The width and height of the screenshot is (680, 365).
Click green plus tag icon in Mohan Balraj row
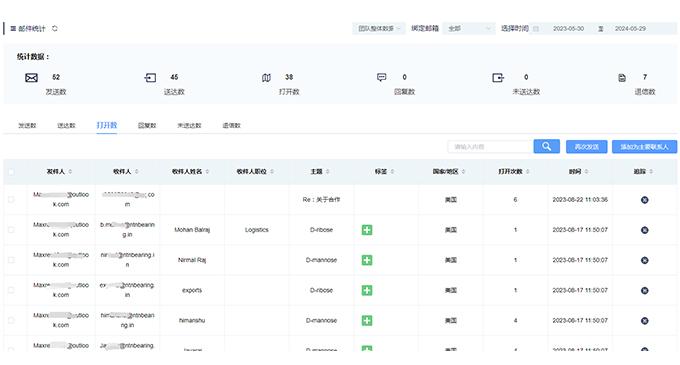coord(367,230)
